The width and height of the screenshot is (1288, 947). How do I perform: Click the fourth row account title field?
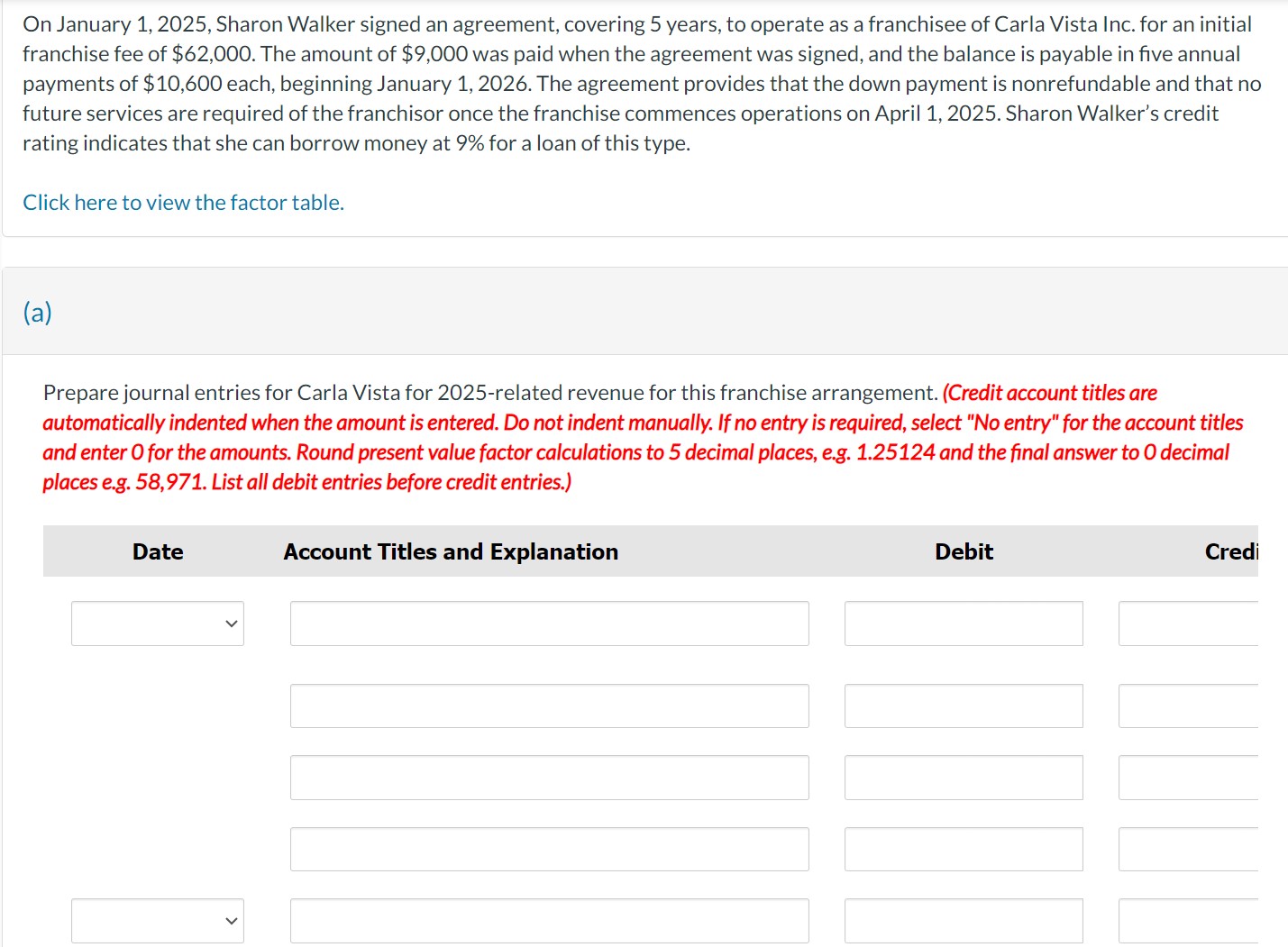(550, 849)
